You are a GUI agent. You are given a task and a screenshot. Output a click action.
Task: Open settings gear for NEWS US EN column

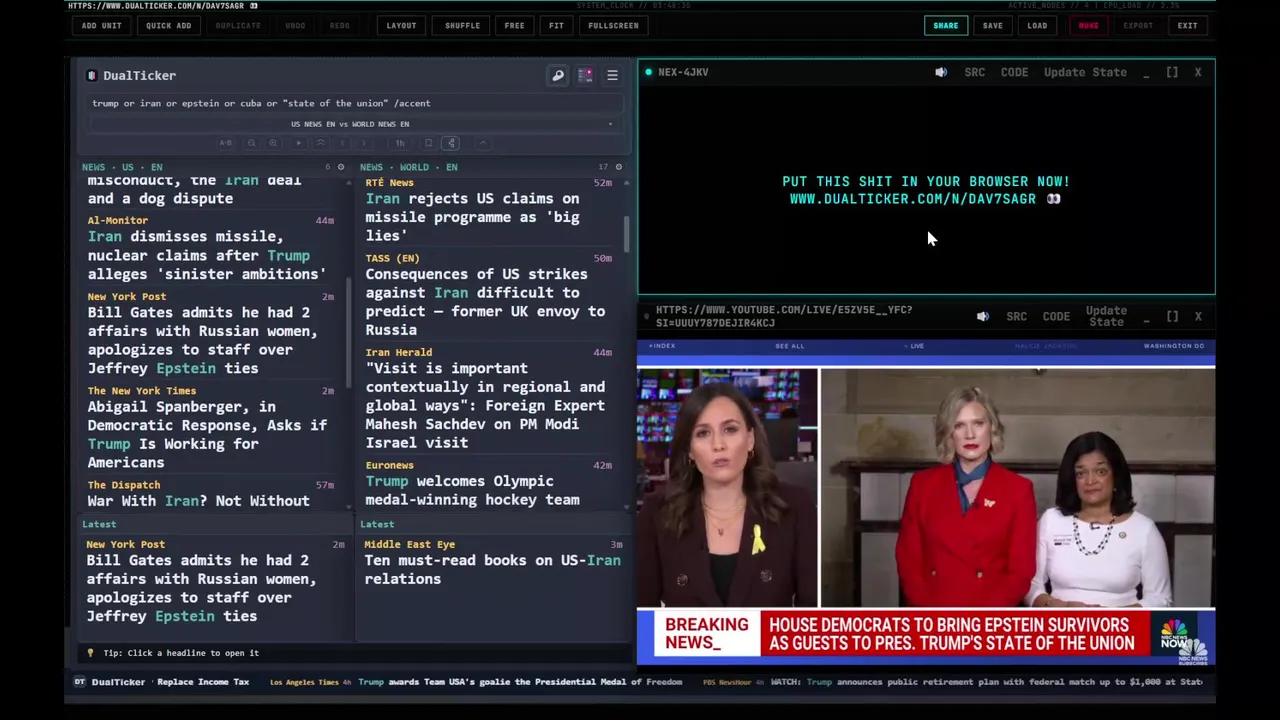pyautogui.click(x=341, y=167)
